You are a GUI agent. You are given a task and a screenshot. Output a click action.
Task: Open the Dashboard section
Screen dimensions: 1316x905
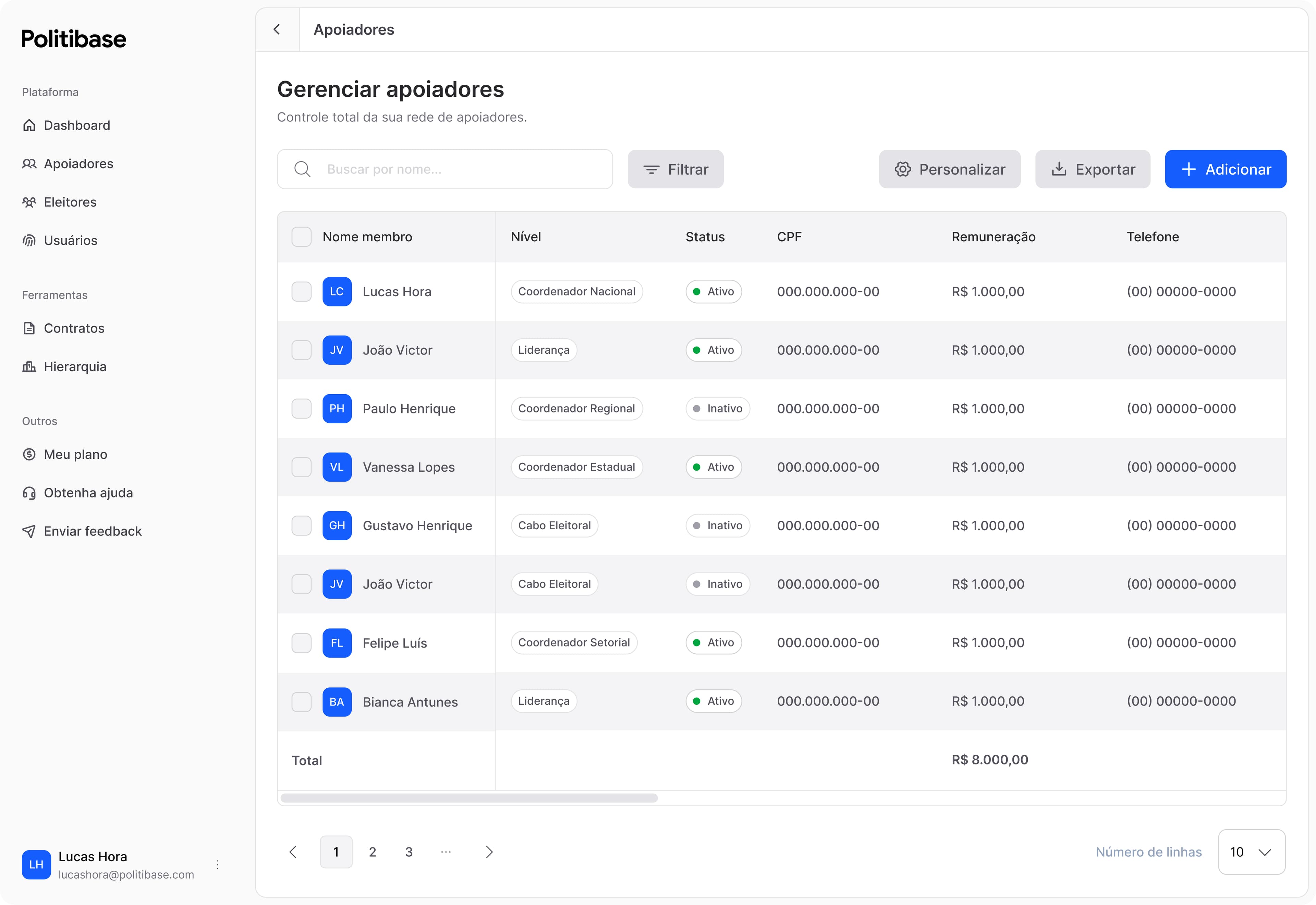click(76, 125)
